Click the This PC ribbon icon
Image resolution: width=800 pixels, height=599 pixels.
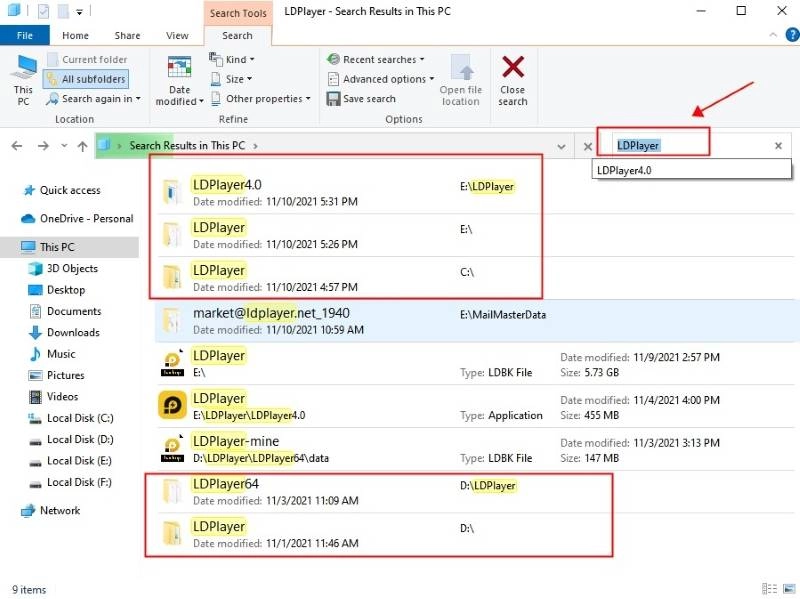(x=23, y=68)
